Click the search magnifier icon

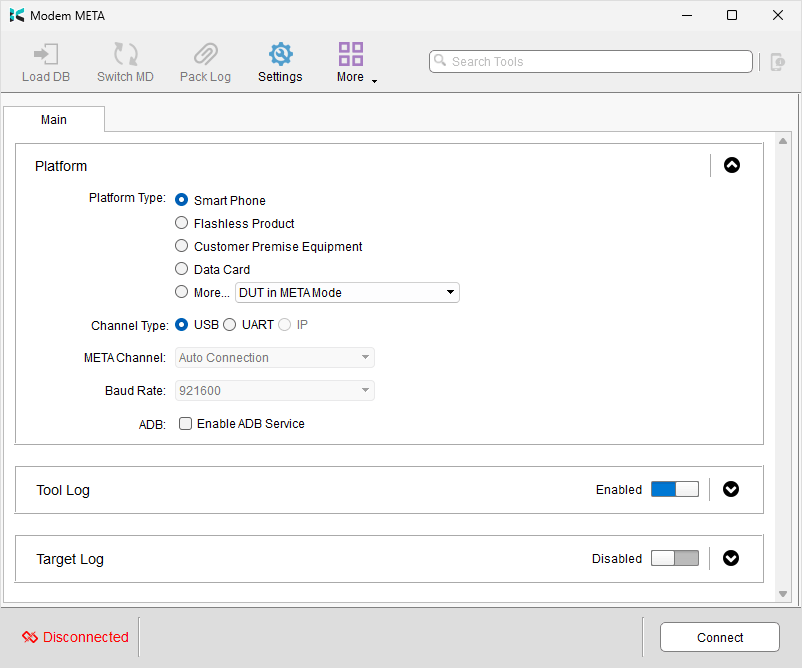click(x=440, y=60)
